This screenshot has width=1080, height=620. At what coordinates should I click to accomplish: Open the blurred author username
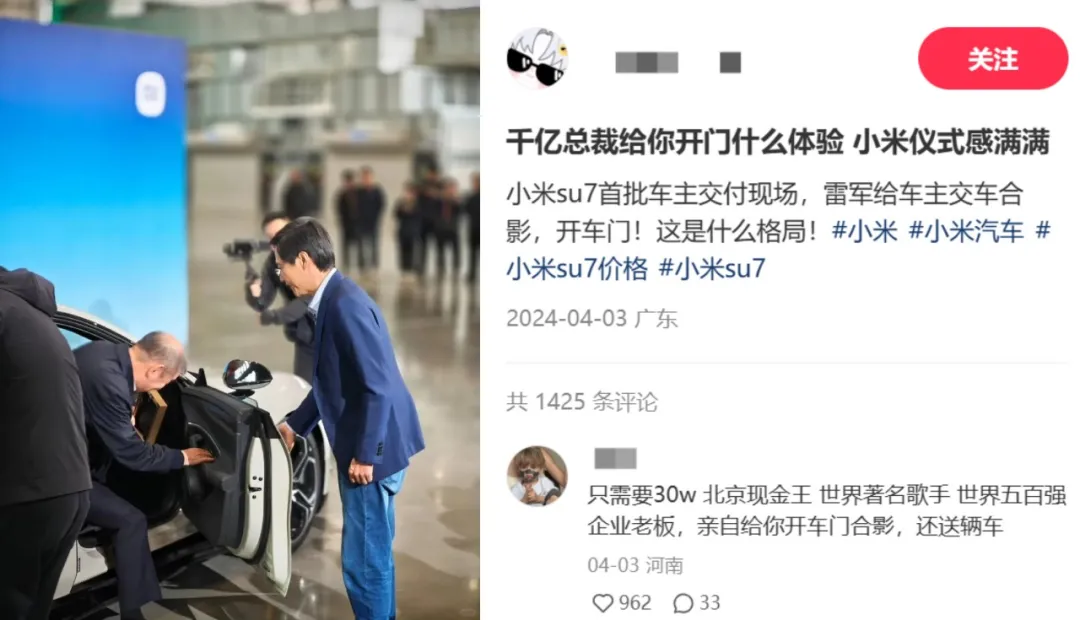[x=646, y=63]
